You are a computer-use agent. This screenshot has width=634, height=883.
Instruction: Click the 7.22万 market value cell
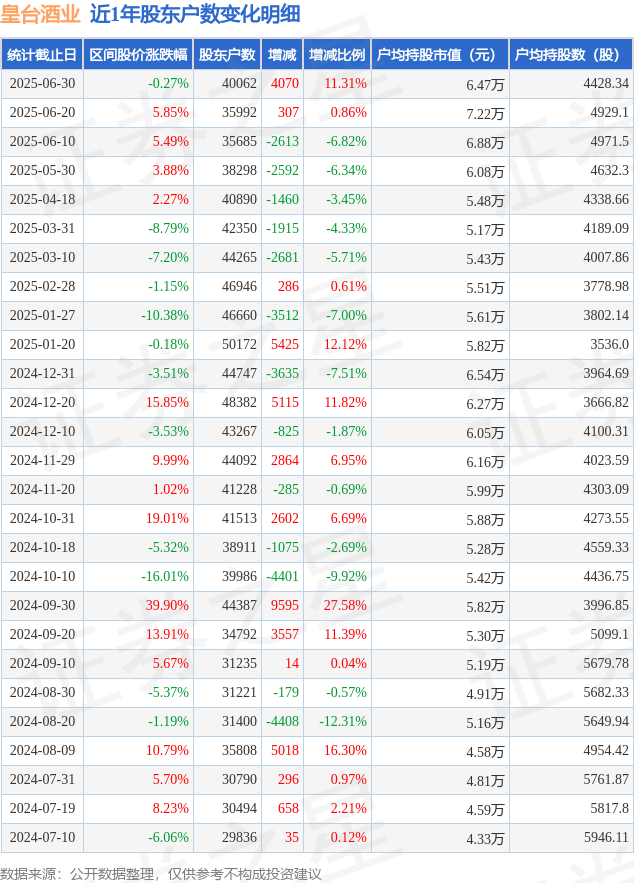485,113
